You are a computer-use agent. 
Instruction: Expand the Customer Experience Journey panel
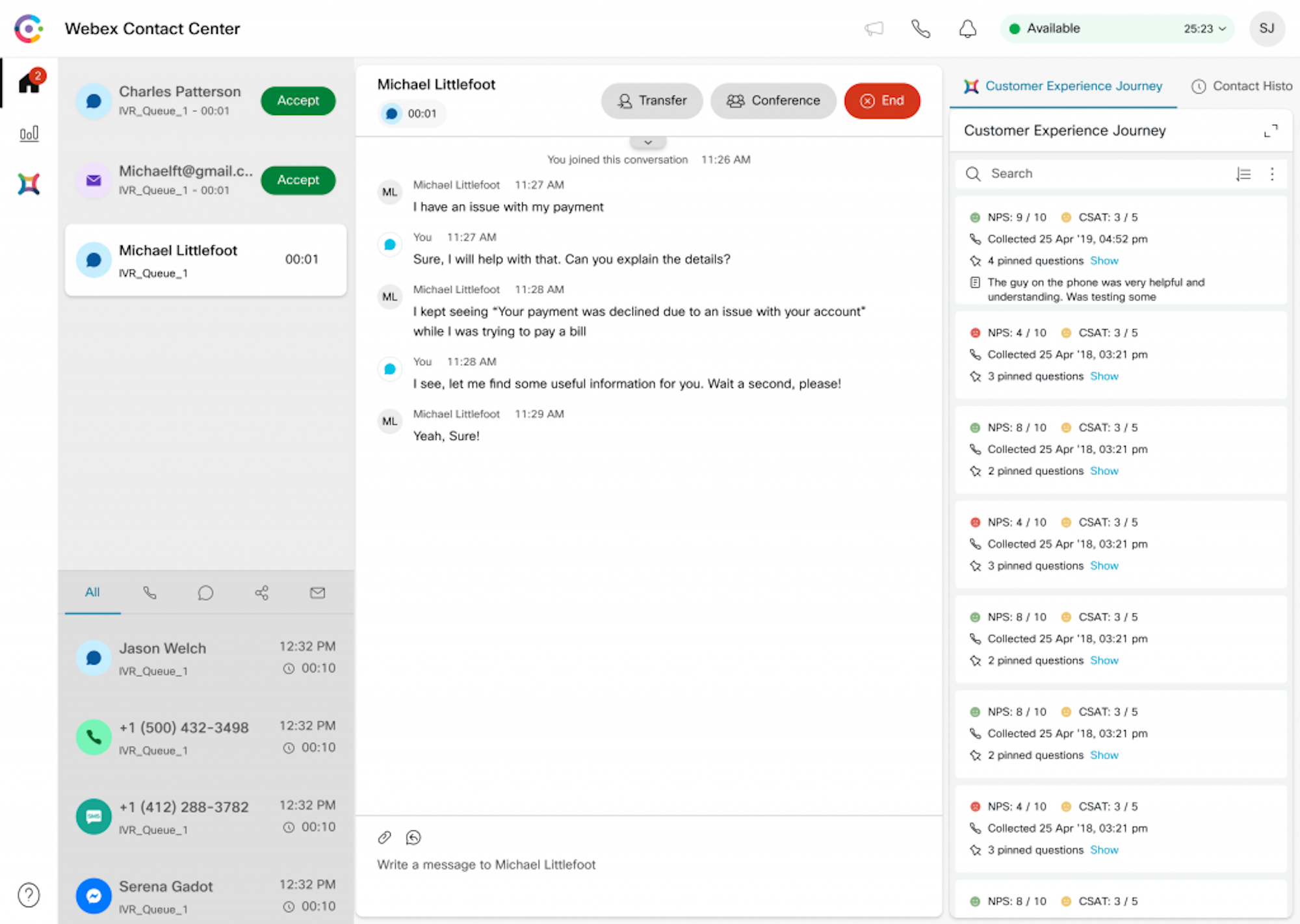tap(1270, 131)
